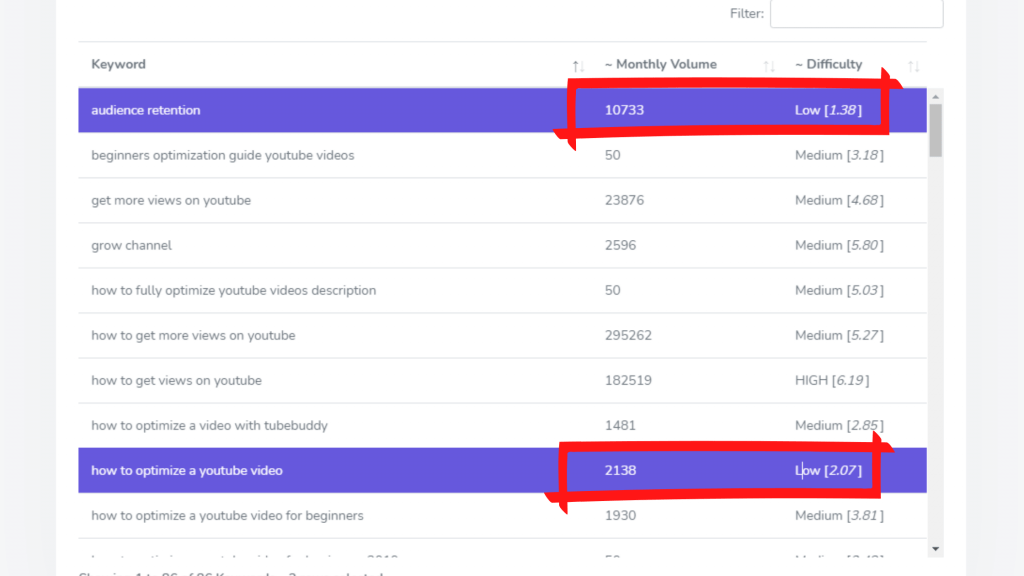The height and width of the screenshot is (576, 1024).
Task: Click the Difficulty column sort arrows icon
Action: click(x=913, y=66)
